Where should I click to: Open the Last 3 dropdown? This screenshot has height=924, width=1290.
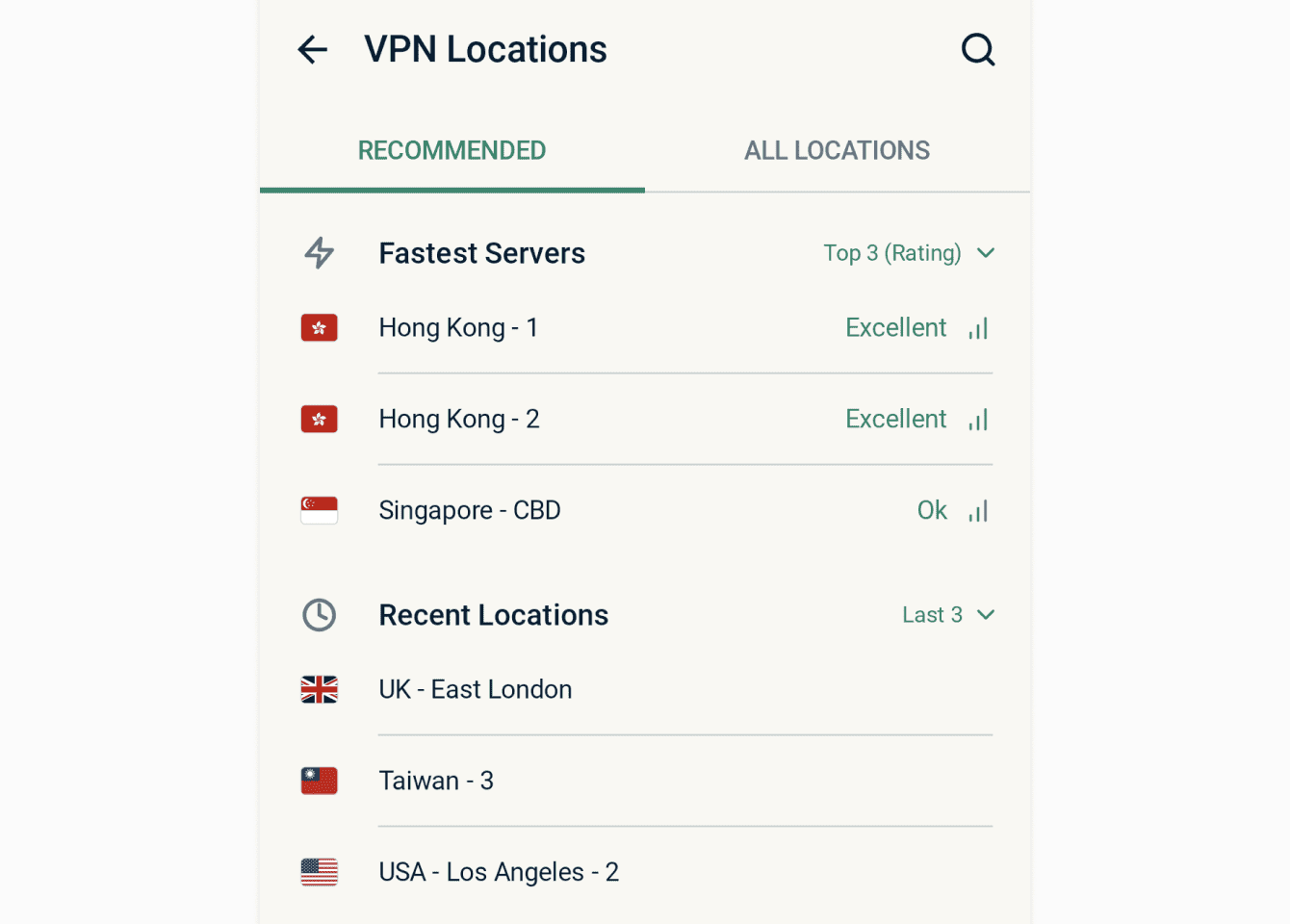click(947, 615)
